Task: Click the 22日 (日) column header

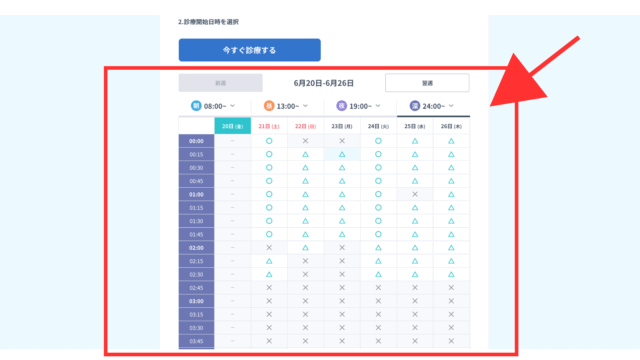Action: coord(305,126)
